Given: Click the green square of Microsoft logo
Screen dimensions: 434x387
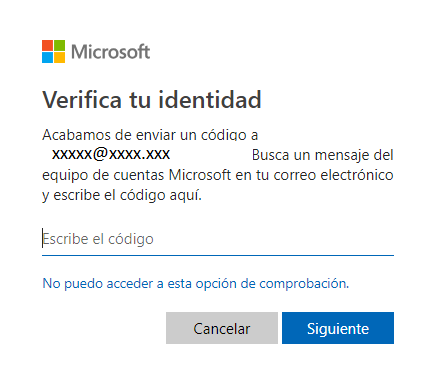Looking at the screenshot, I should click(x=59, y=46).
